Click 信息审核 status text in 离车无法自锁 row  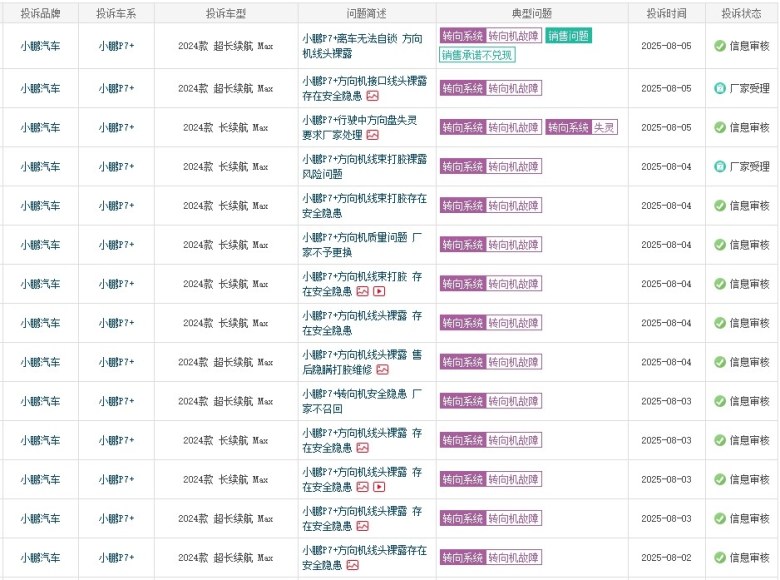(x=750, y=46)
